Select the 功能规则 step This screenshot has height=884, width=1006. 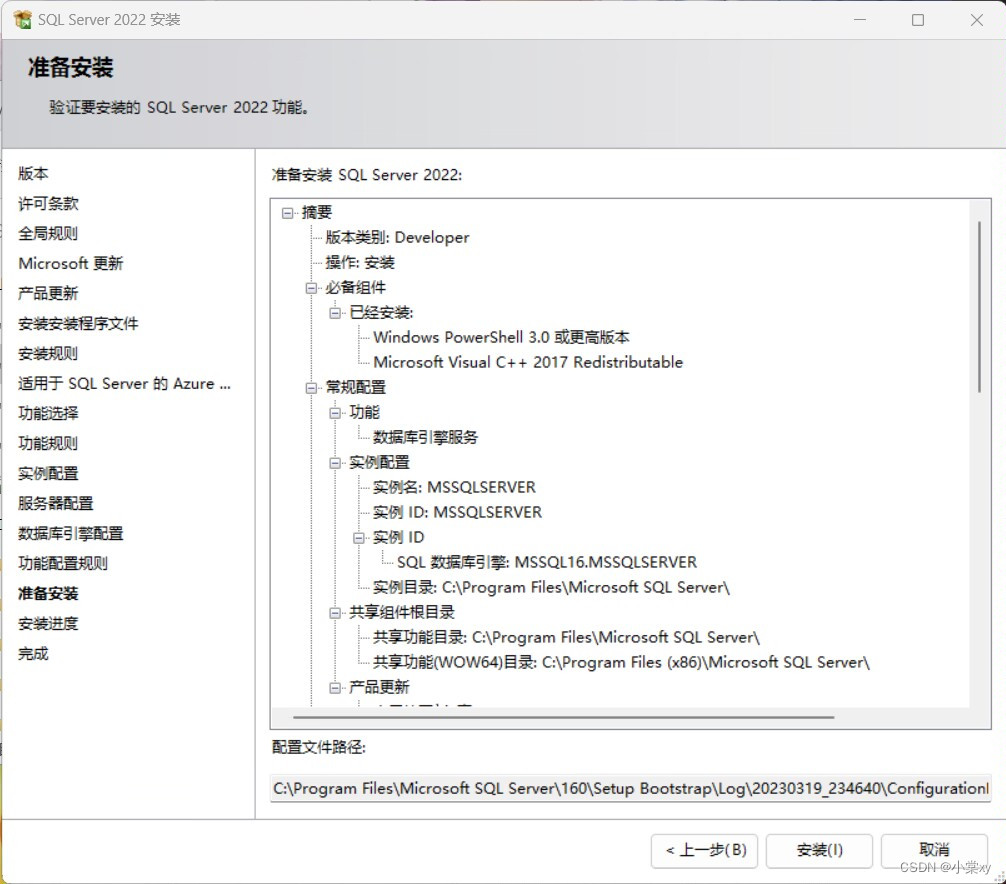48,444
